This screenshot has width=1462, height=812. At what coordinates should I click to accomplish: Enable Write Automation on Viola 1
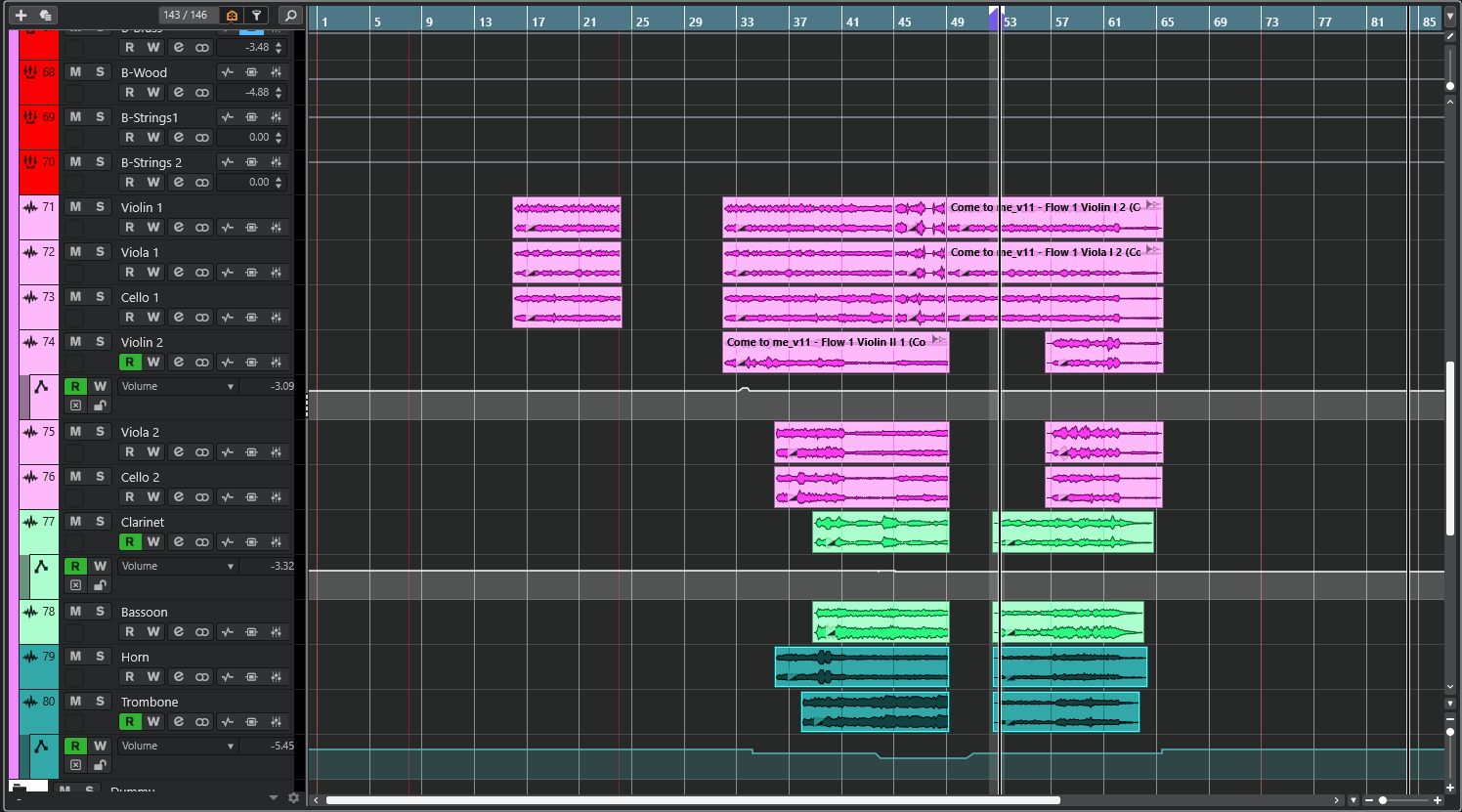pyautogui.click(x=153, y=273)
